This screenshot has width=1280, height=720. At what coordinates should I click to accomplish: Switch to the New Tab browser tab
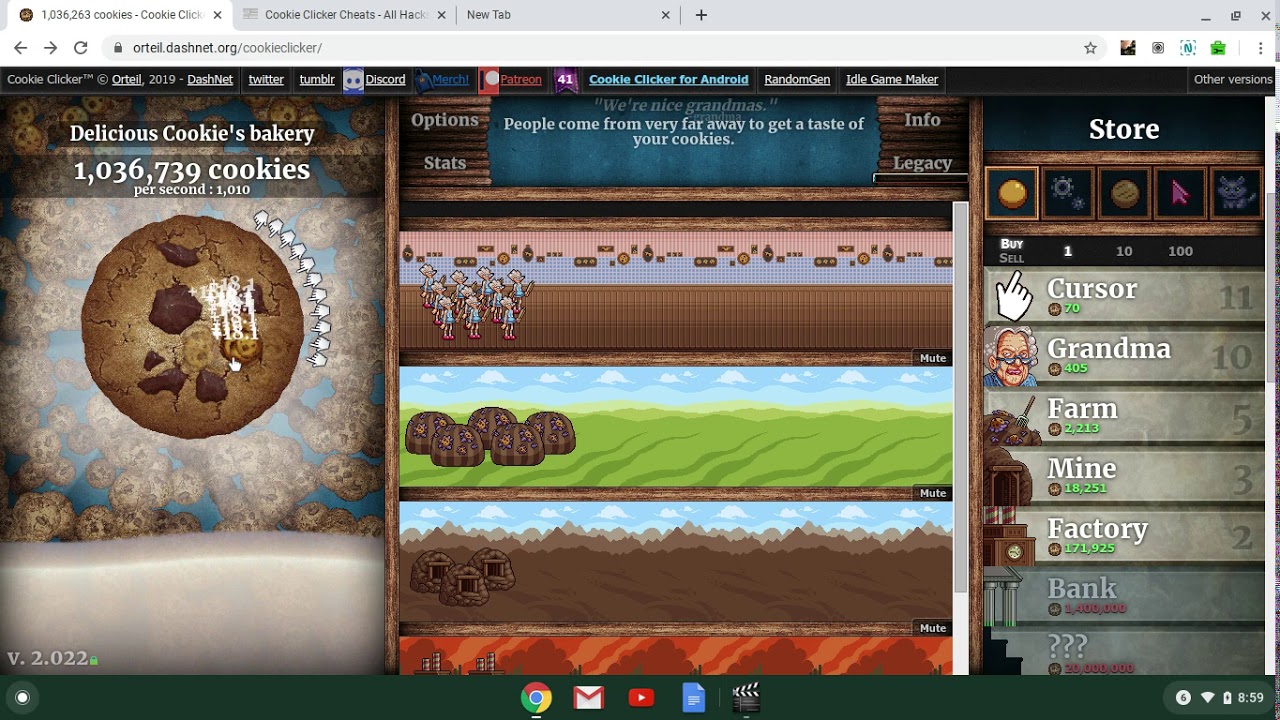(568, 15)
